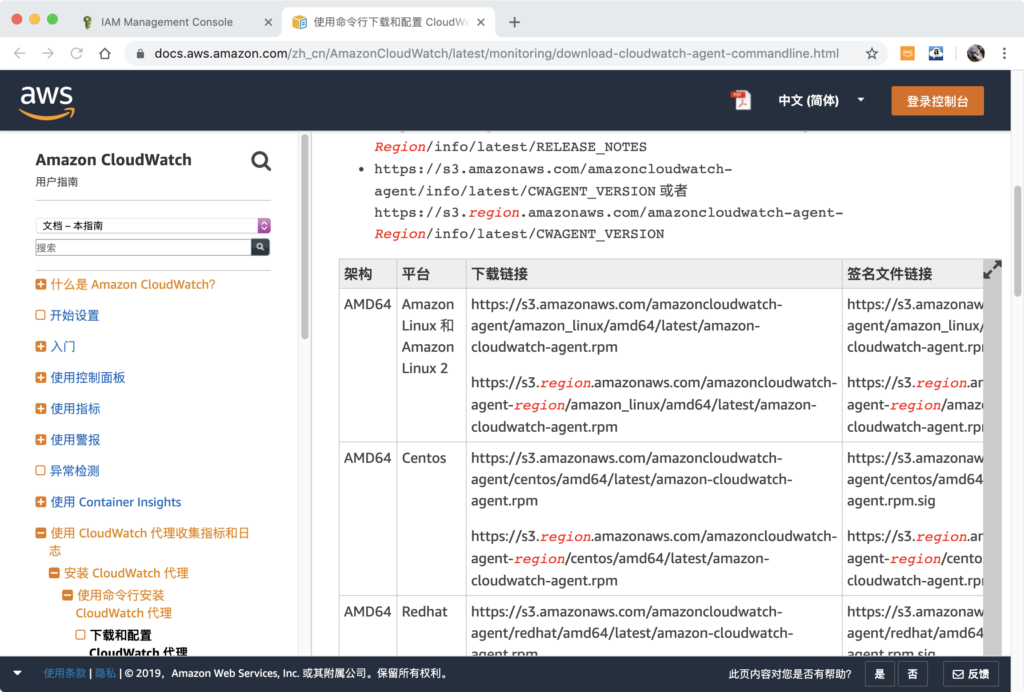Screen dimensions: 1024x692
Task: Submit search with the small magnifier button
Action: coord(261,247)
